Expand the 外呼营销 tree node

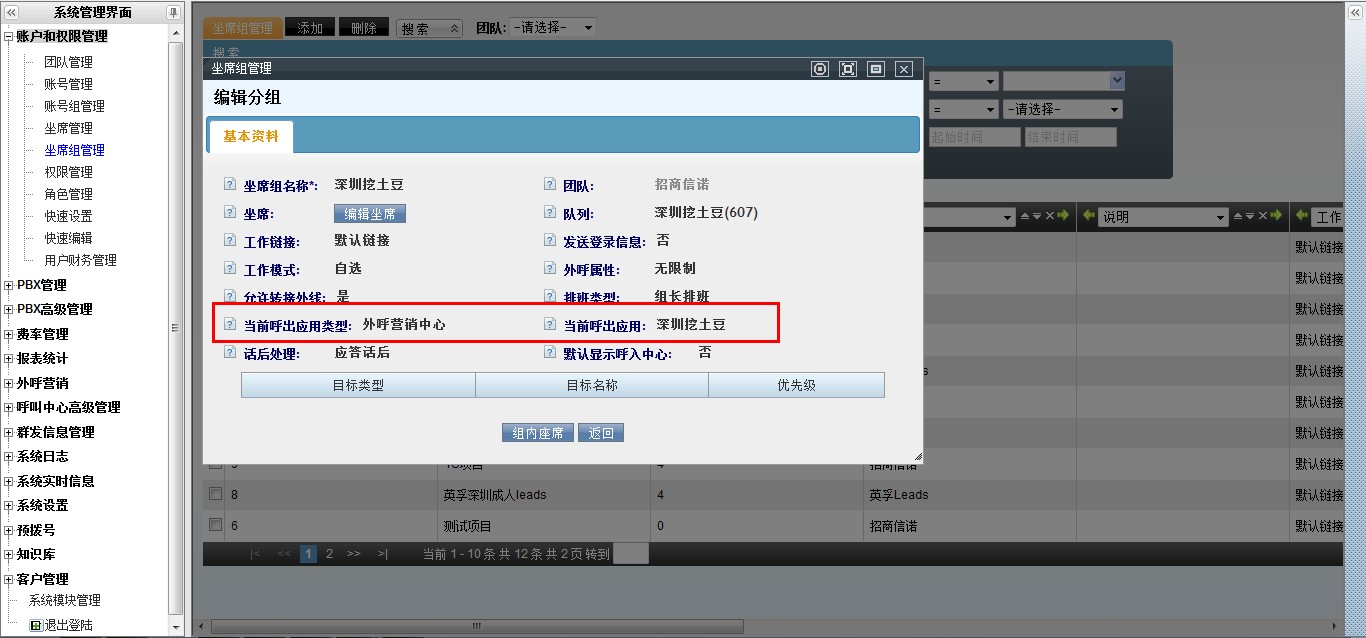tap(9, 383)
